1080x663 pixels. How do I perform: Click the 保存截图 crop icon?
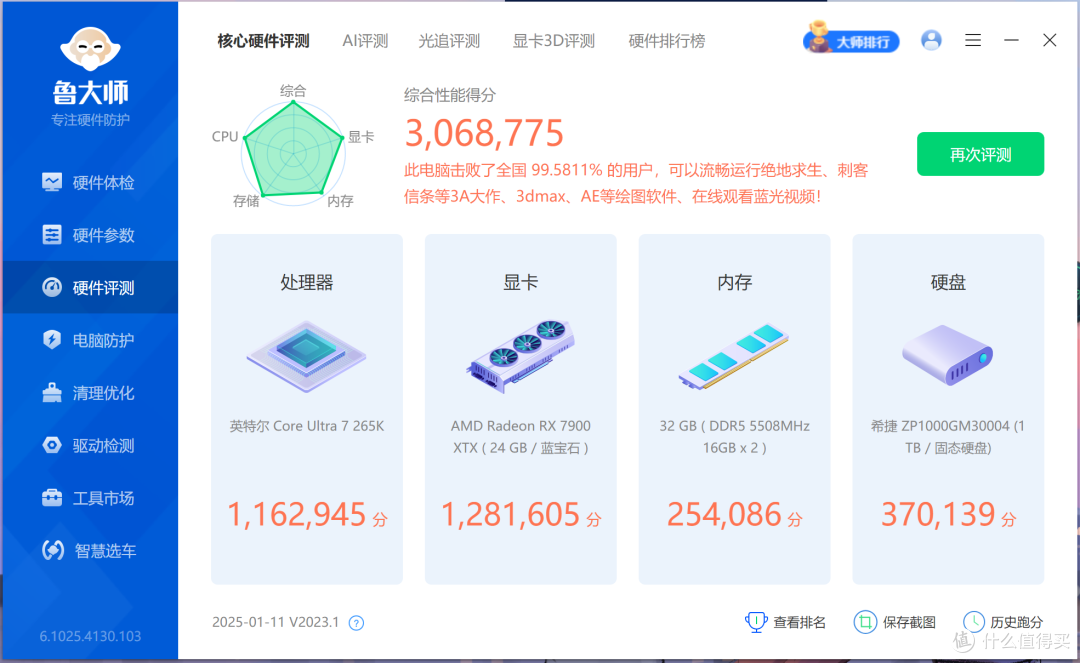(x=865, y=622)
